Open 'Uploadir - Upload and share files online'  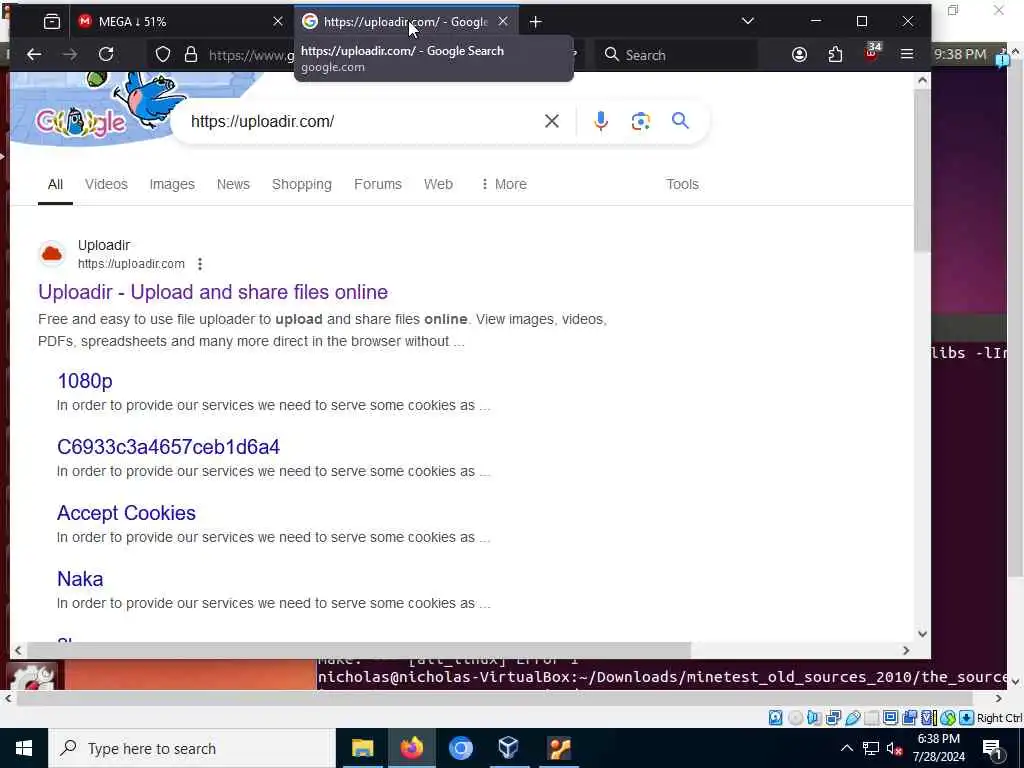pos(213,292)
